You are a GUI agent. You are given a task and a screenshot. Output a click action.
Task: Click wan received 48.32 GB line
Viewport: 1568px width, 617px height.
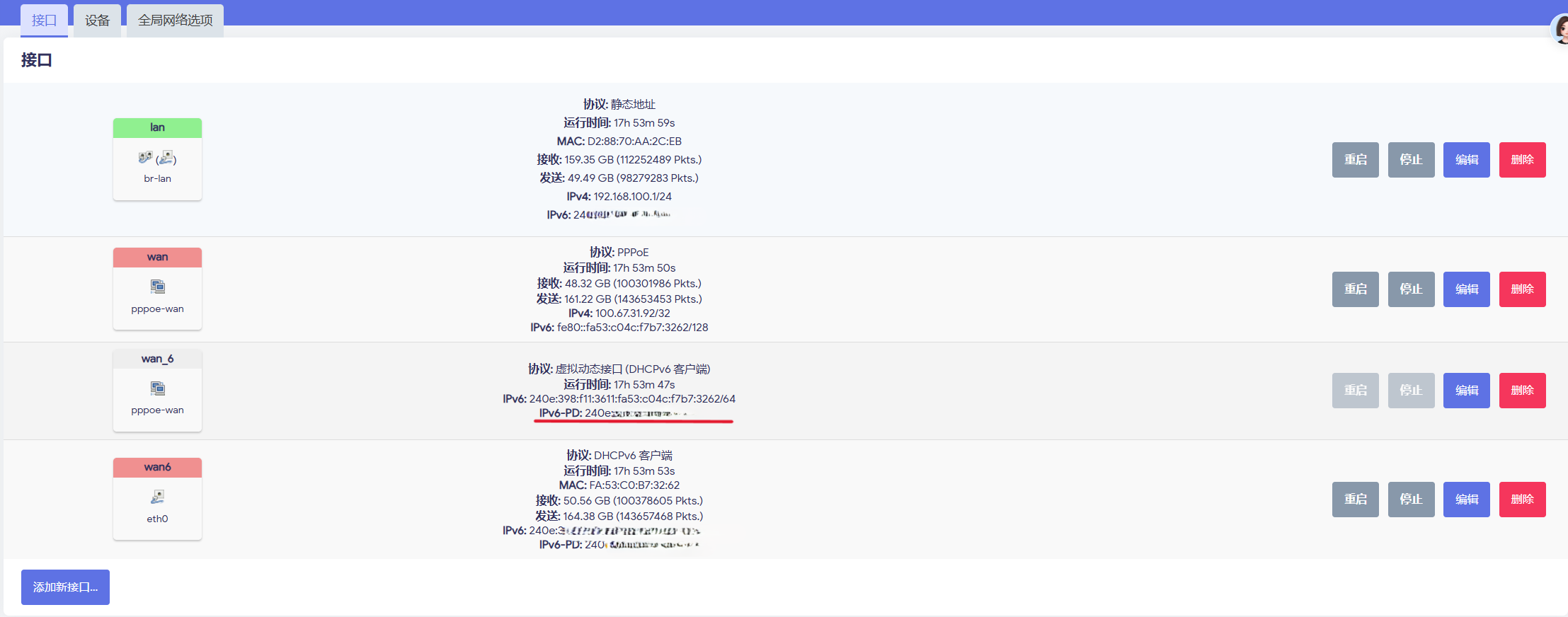619,284
